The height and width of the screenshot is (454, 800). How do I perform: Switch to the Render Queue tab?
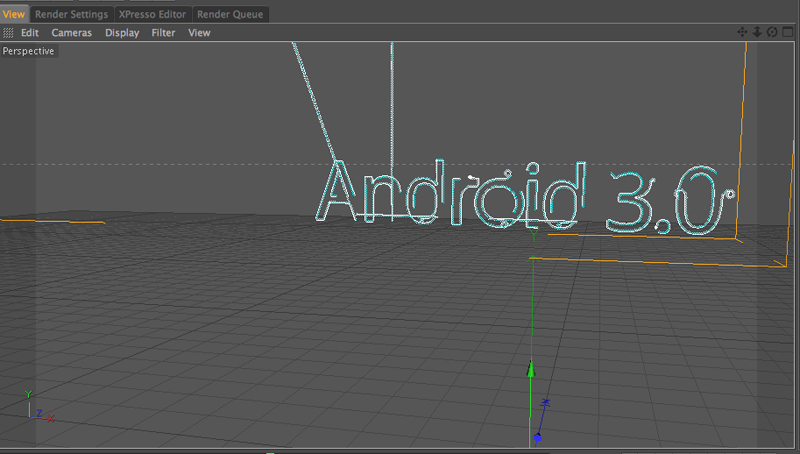click(230, 14)
